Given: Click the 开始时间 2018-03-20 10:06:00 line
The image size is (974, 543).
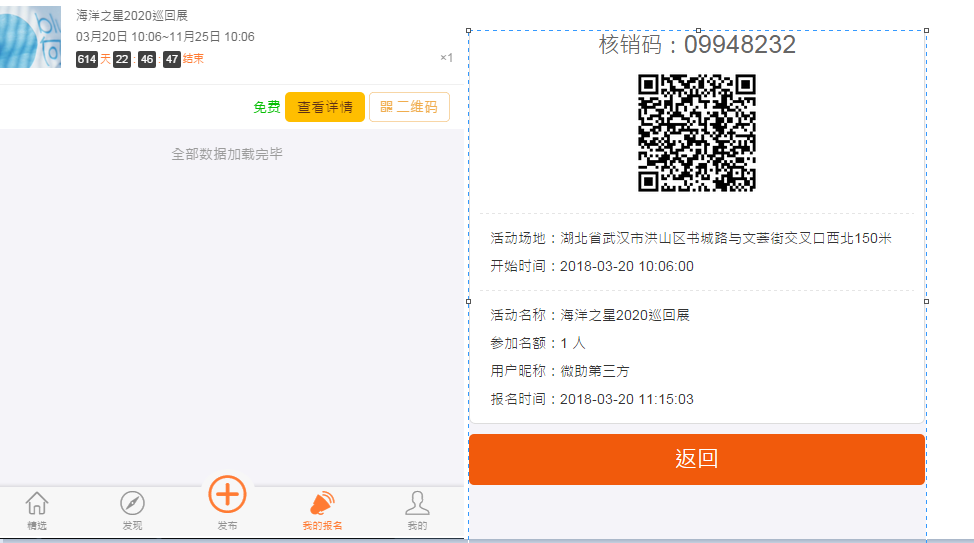Looking at the screenshot, I should pos(592,266).
